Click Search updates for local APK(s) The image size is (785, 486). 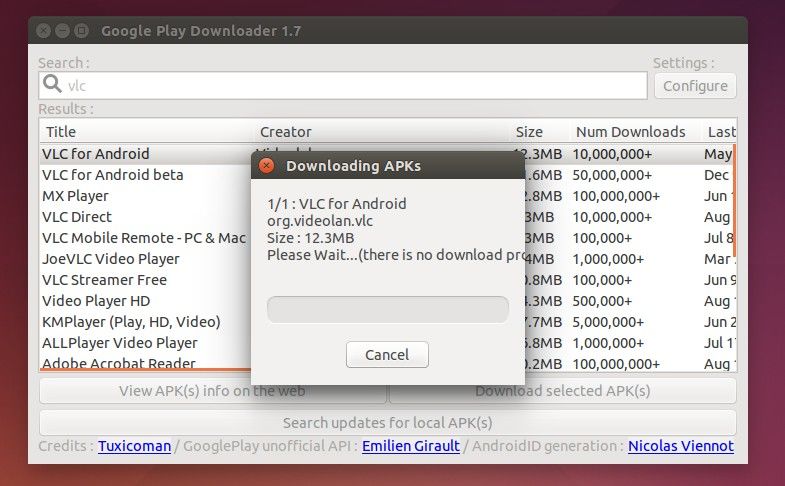[x=387, y=423]
